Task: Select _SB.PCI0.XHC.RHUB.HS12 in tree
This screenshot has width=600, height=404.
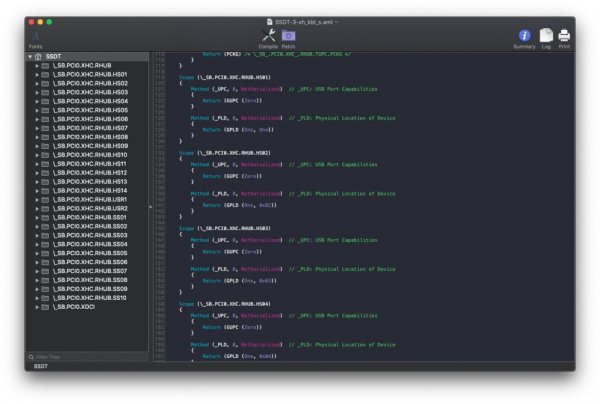Action: pos(90,173)
